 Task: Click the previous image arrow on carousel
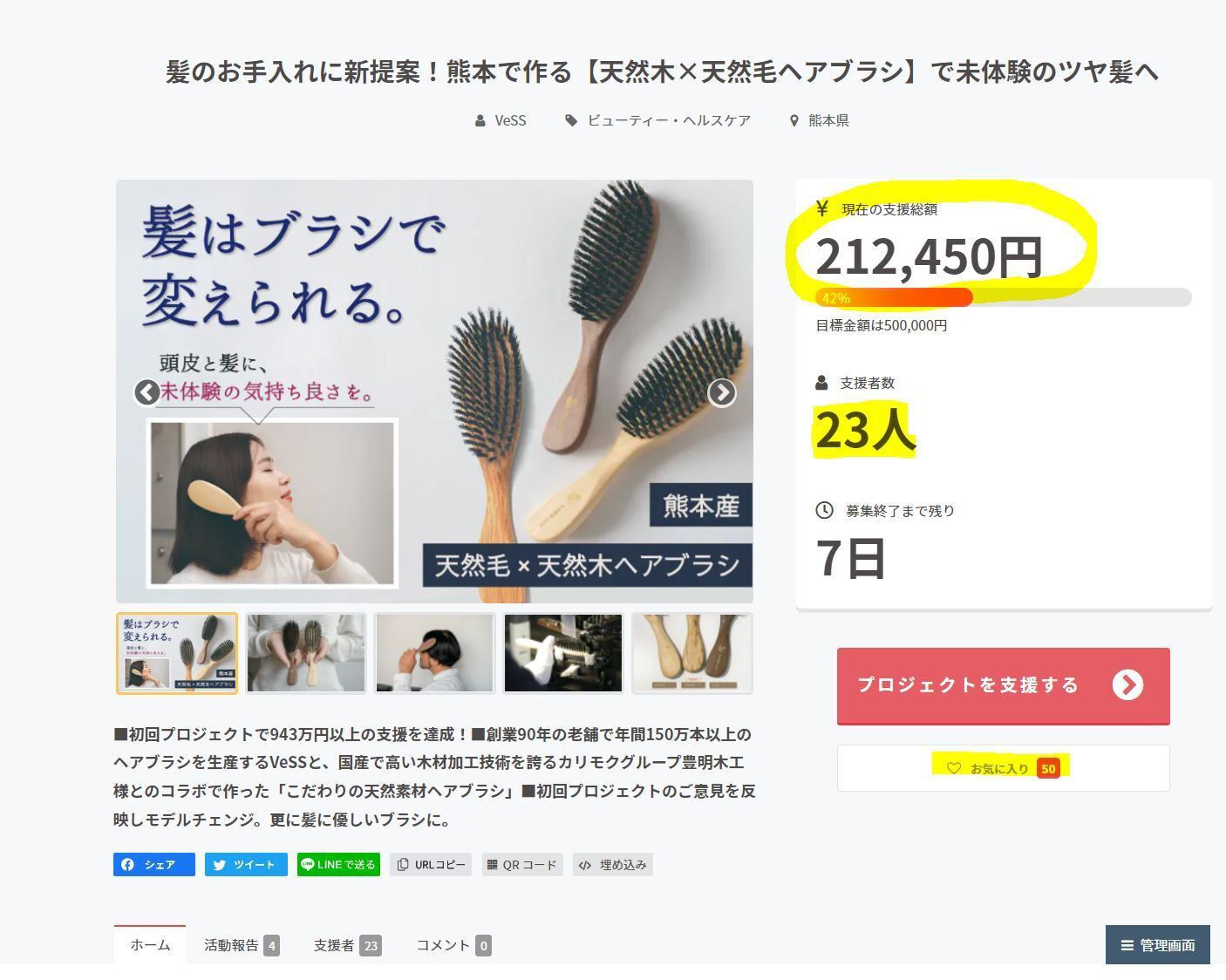147,392
